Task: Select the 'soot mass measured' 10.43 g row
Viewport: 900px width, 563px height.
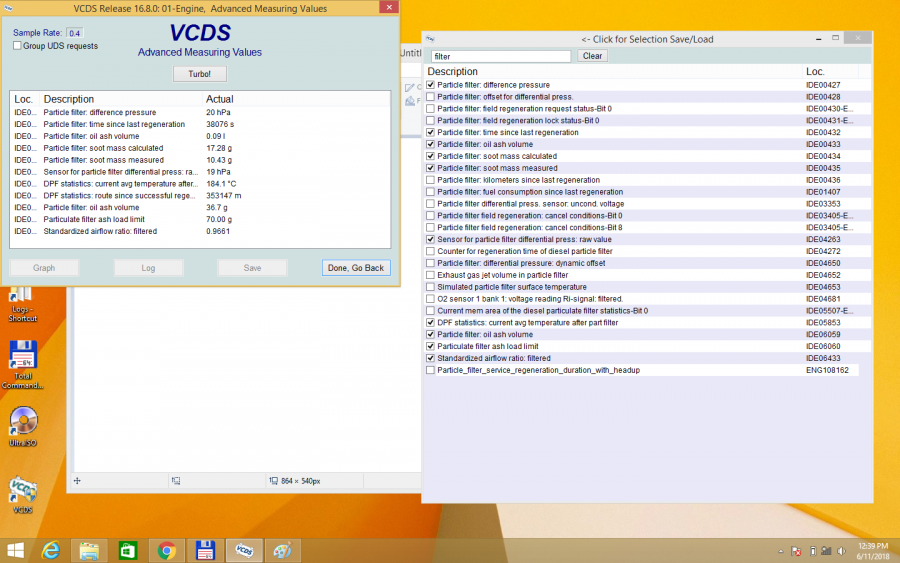Action: (x=200, y=160)
